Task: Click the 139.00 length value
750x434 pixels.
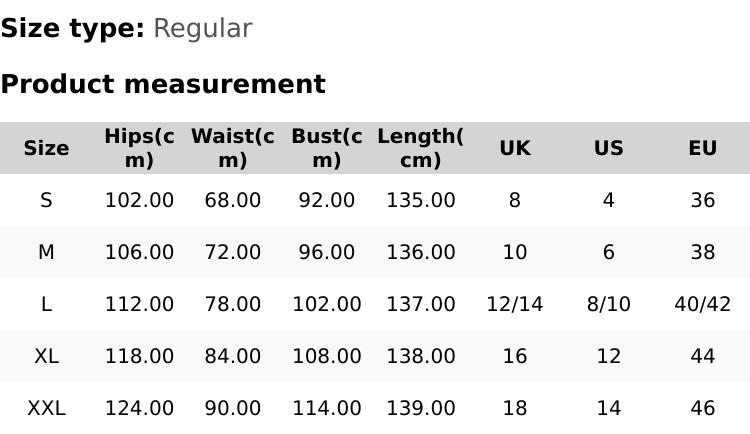Action: (x=420, y=408)
